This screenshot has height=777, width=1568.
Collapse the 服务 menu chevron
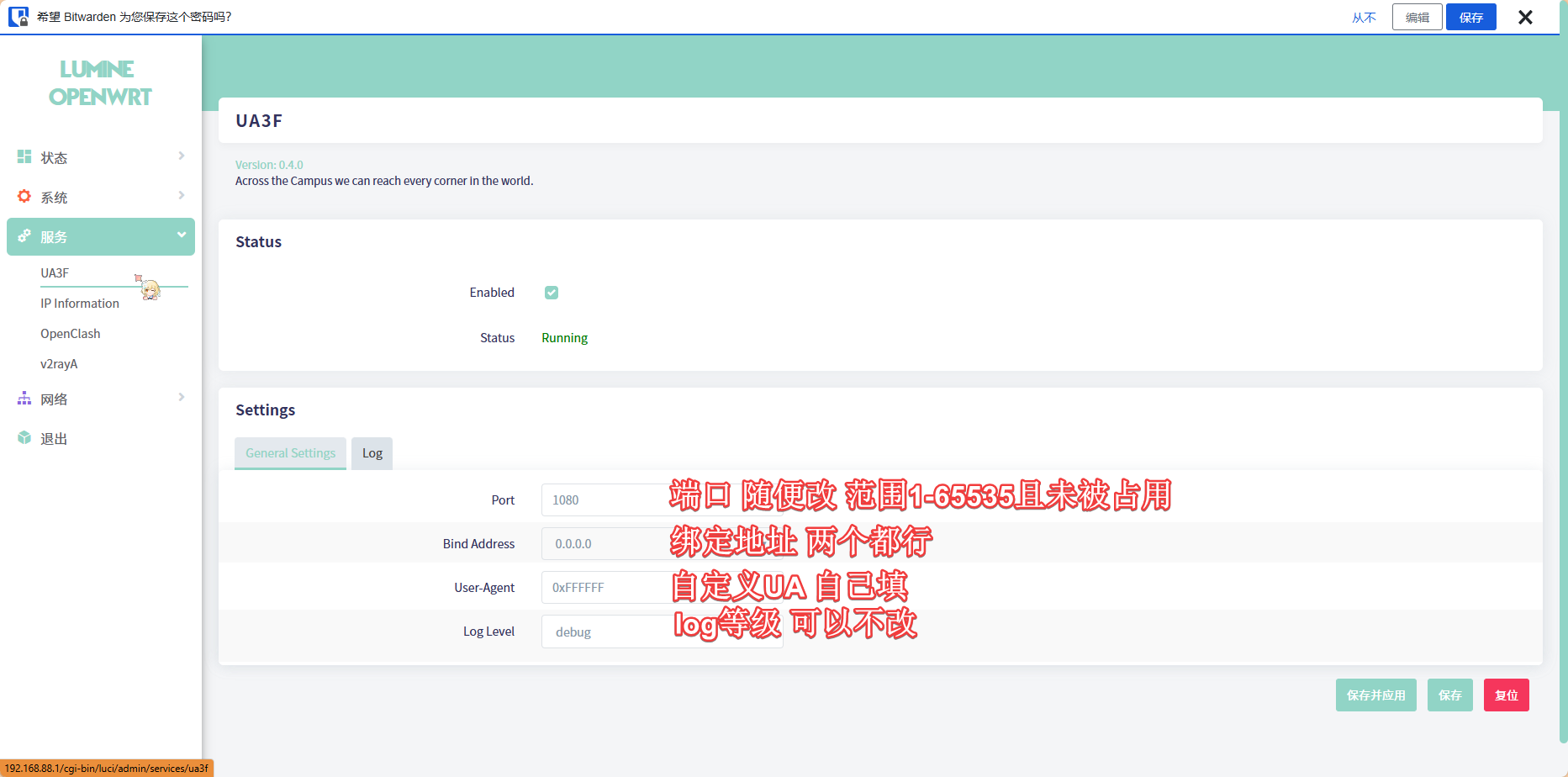[x=181, y=235]
